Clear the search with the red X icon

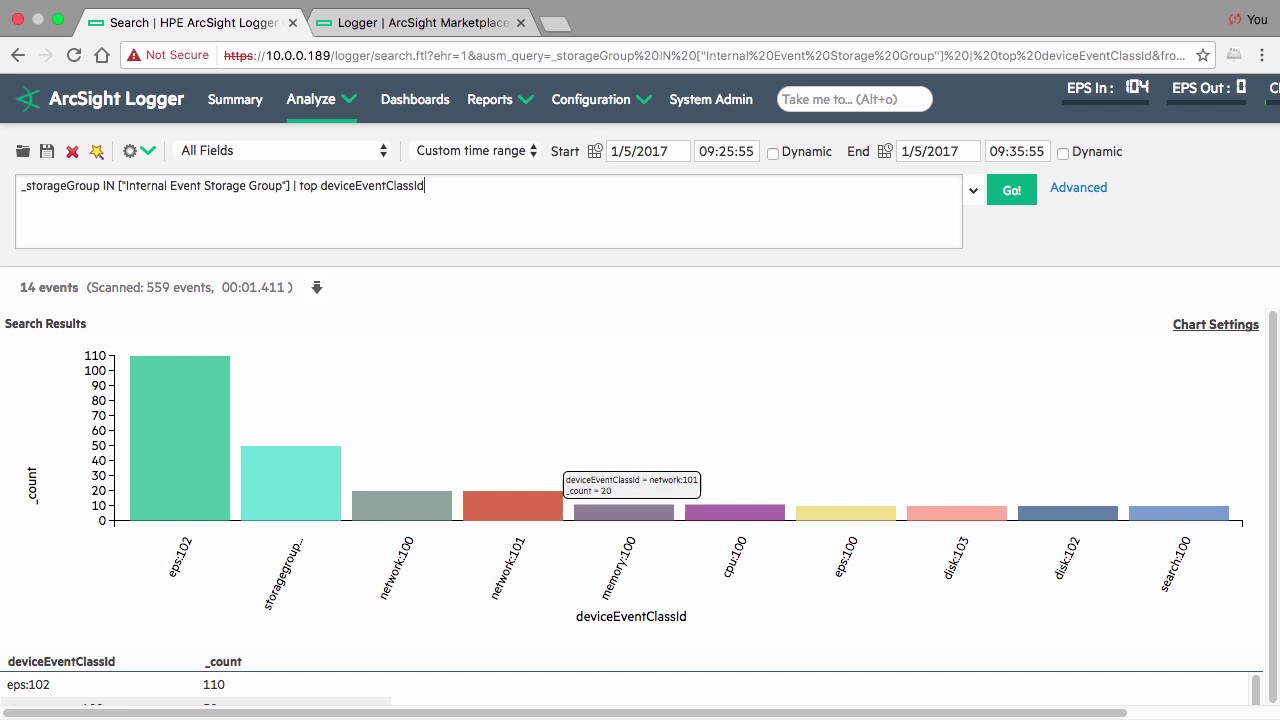click(x=72, y=151)
